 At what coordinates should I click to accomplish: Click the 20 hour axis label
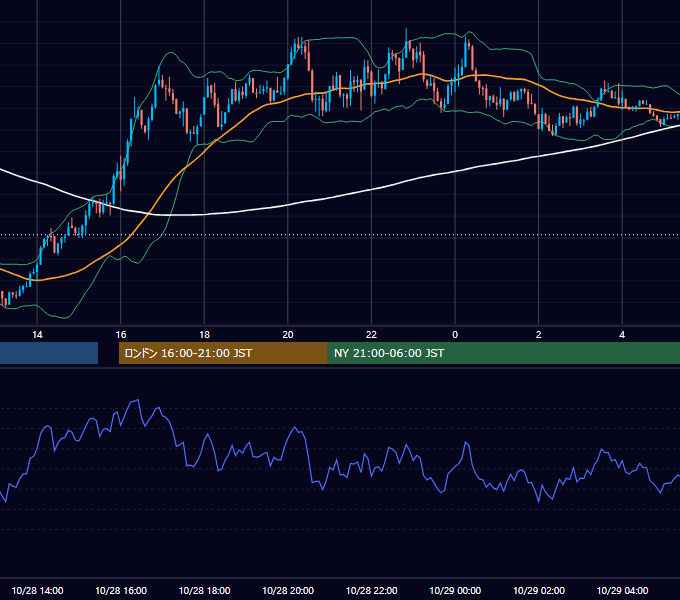point(288,335)
